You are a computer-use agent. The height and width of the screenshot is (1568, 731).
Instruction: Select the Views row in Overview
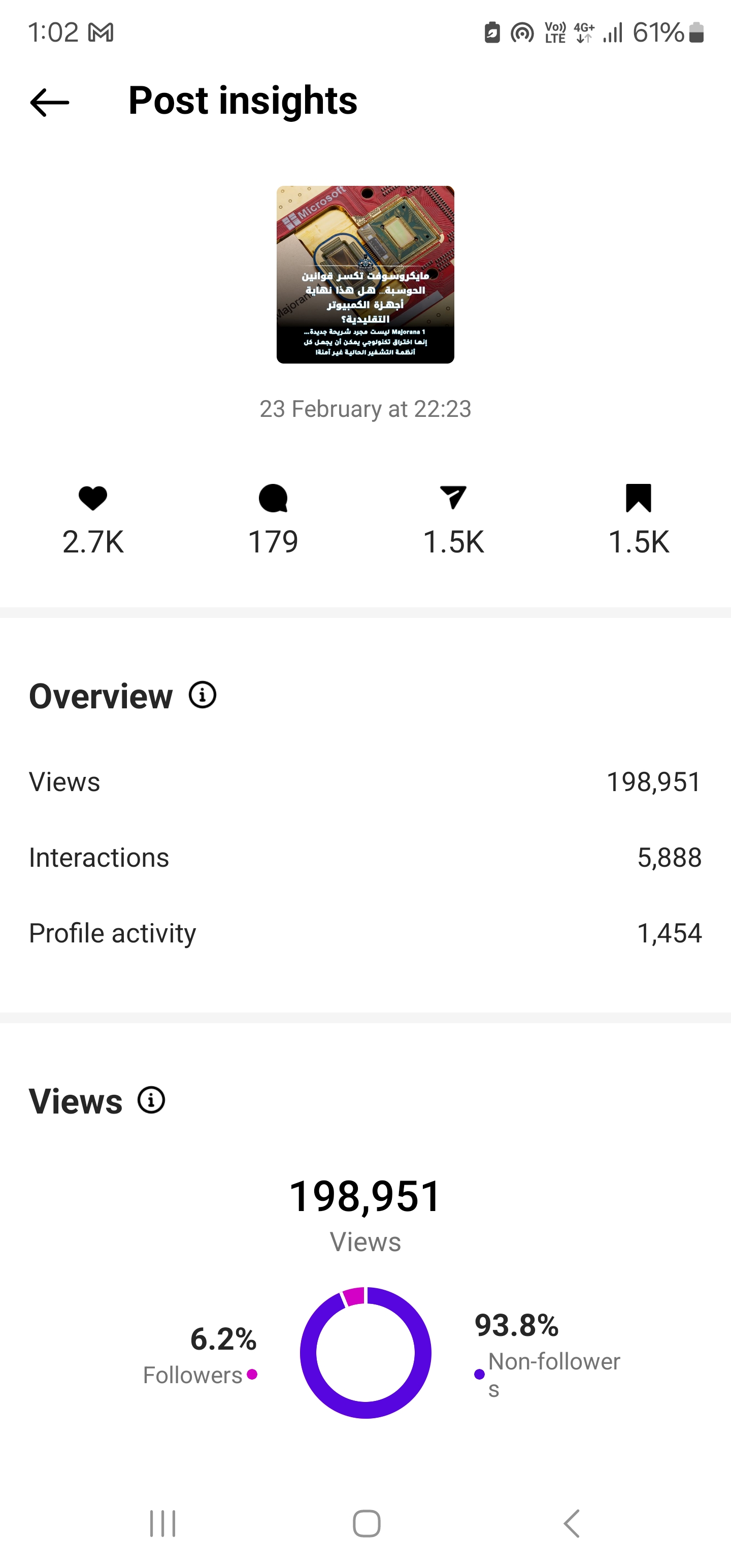pyautogui.click(x=365, y=782)
